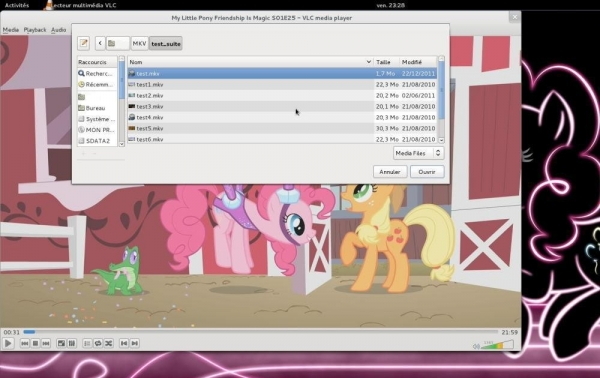Click the test4.mkv file thumbnail icon

132,117
